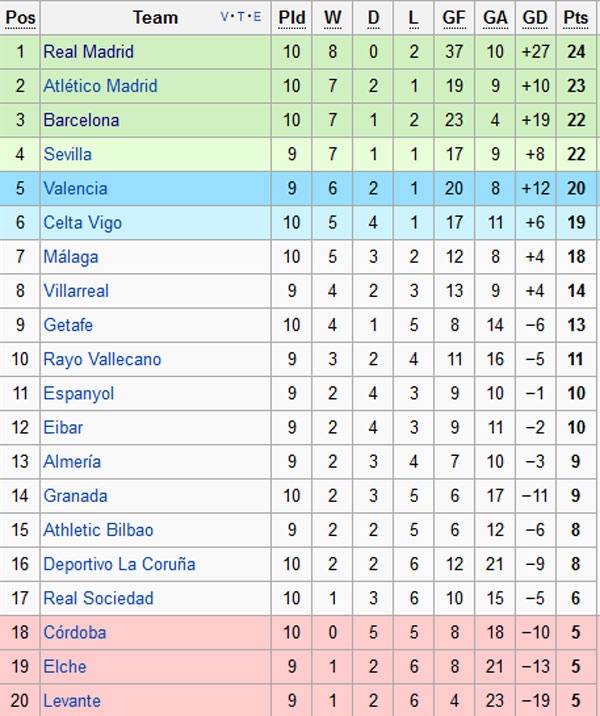Click the Eibar team link
The image size is (600, 716).
pos(63,427)
